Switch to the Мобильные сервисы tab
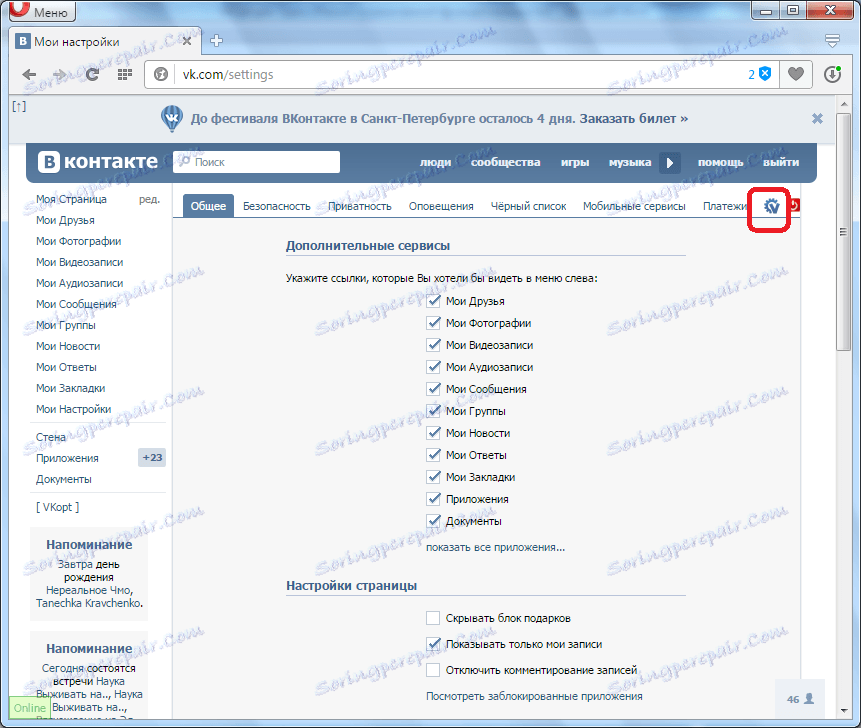 [634, 206]
